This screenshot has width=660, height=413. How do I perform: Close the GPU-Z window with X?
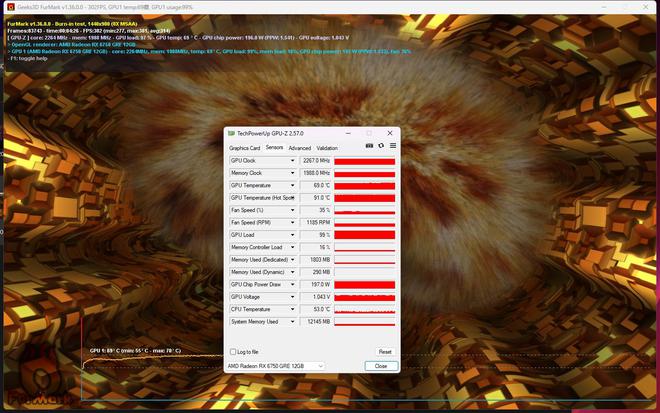tap(390, 133)
